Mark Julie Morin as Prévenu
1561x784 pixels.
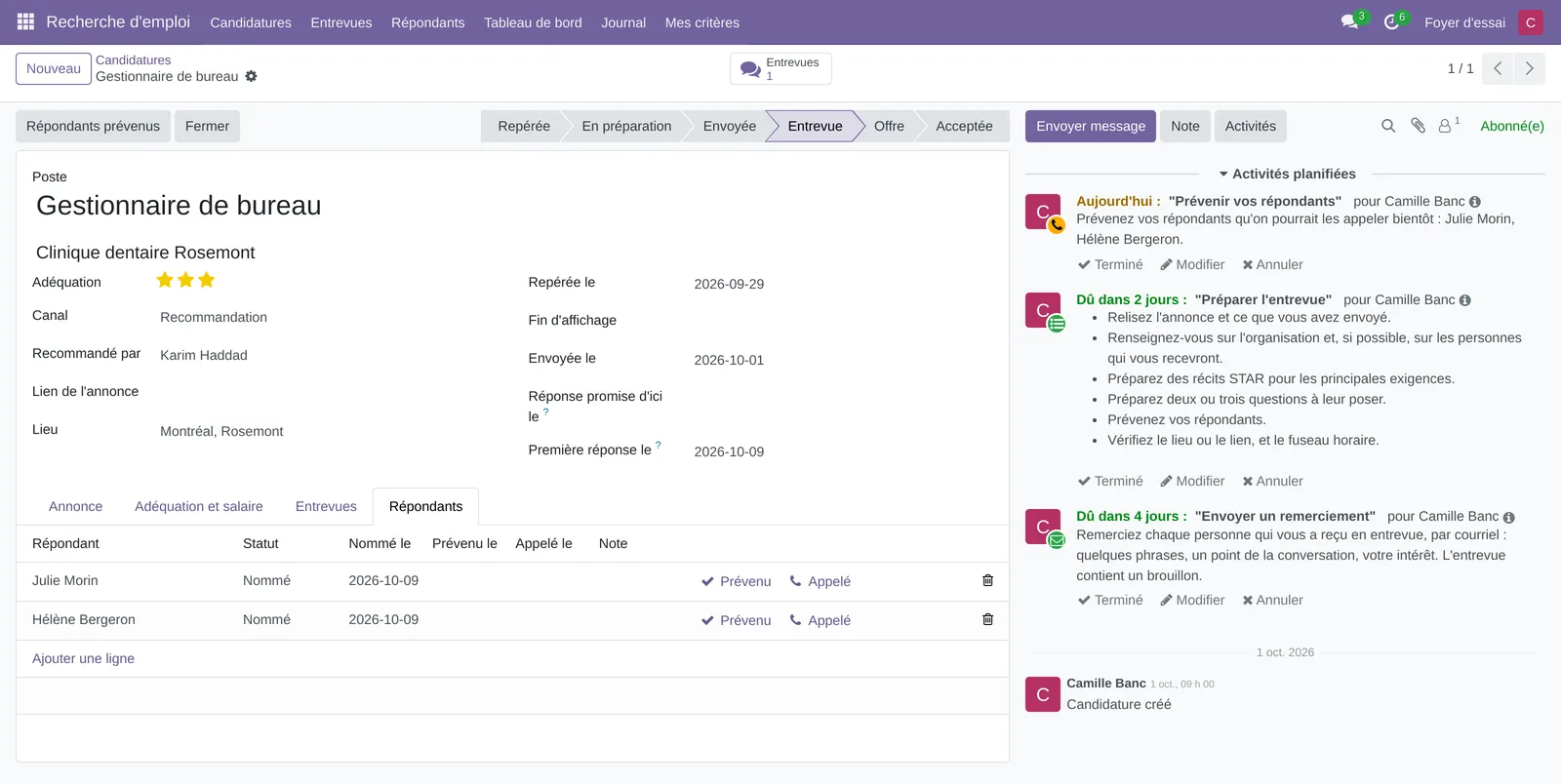pos(737,581)
